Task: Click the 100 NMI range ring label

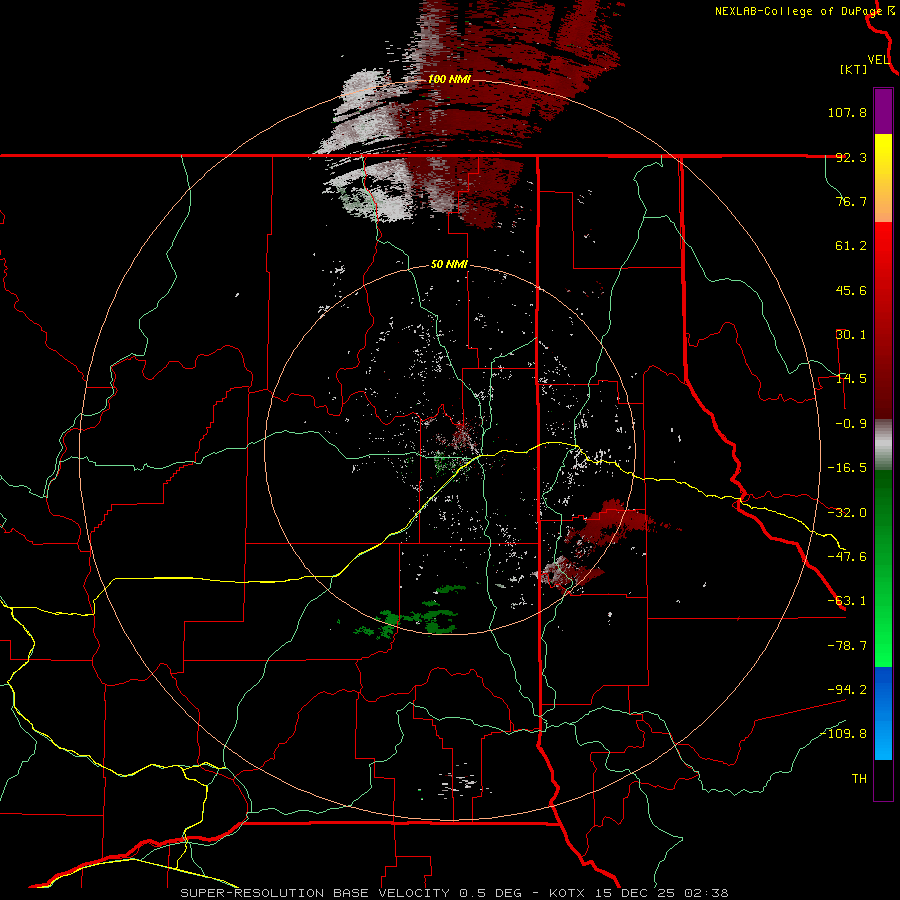Action: [x=449, y=79]
